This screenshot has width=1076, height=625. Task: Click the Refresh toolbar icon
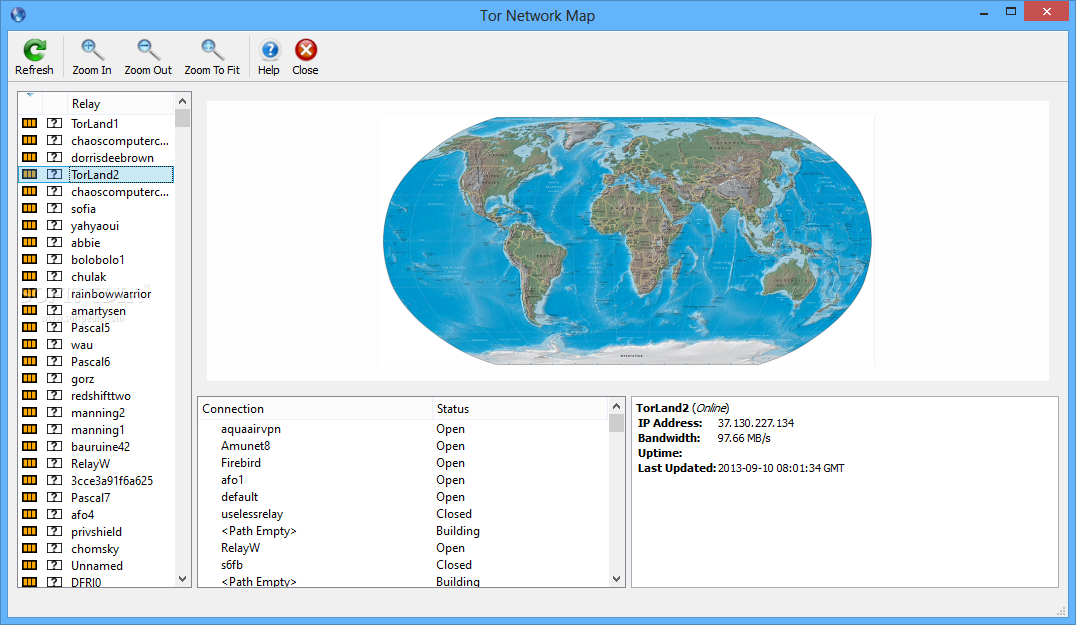34,50
